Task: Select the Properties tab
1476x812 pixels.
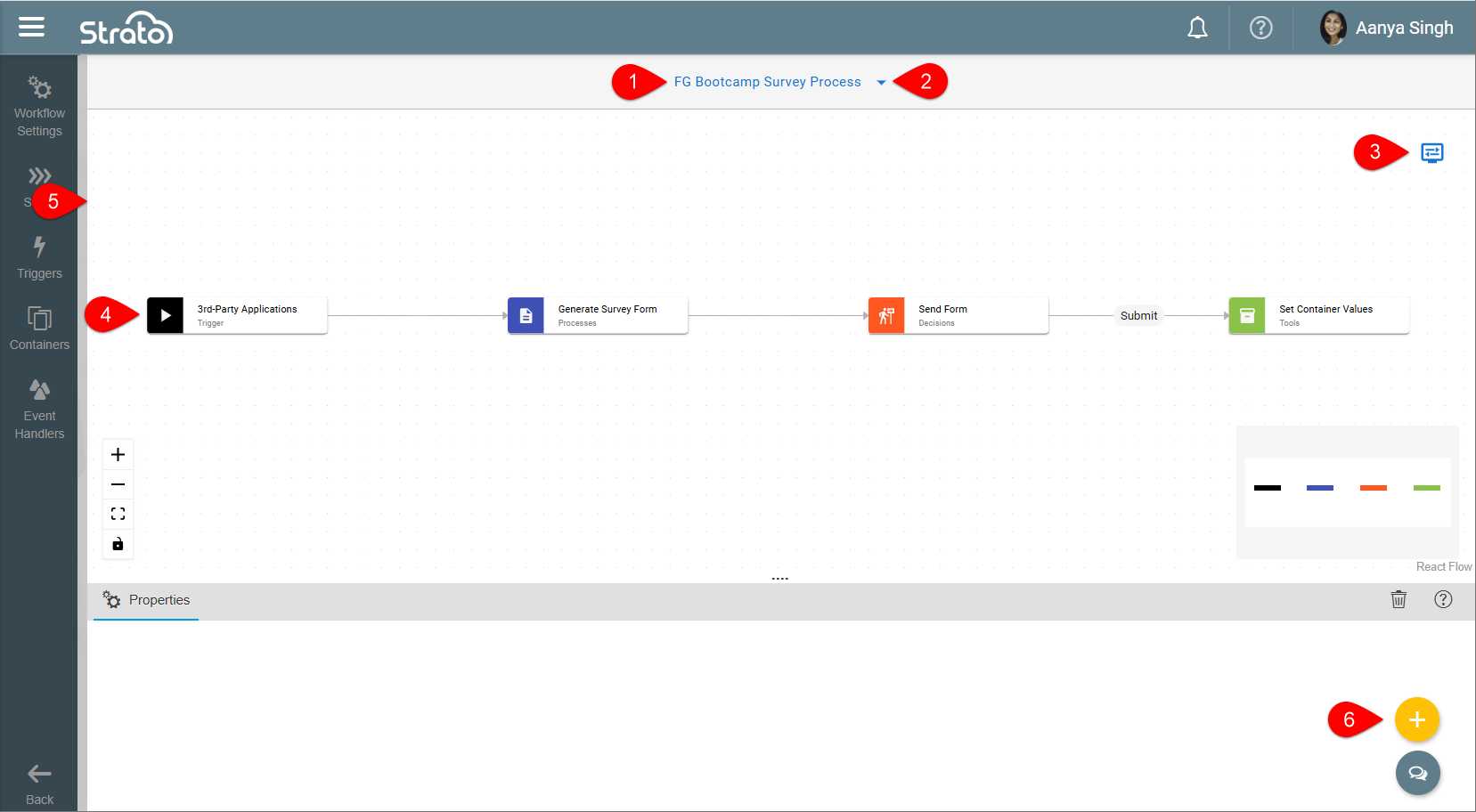Action: click(147, 600)
